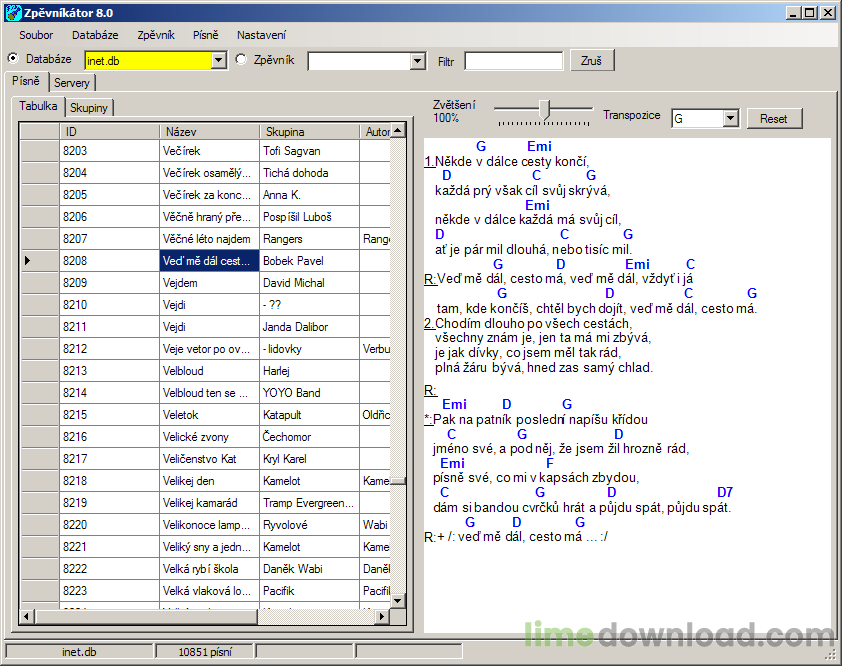Switch to the Servery tab

click(x=72, y=83)
